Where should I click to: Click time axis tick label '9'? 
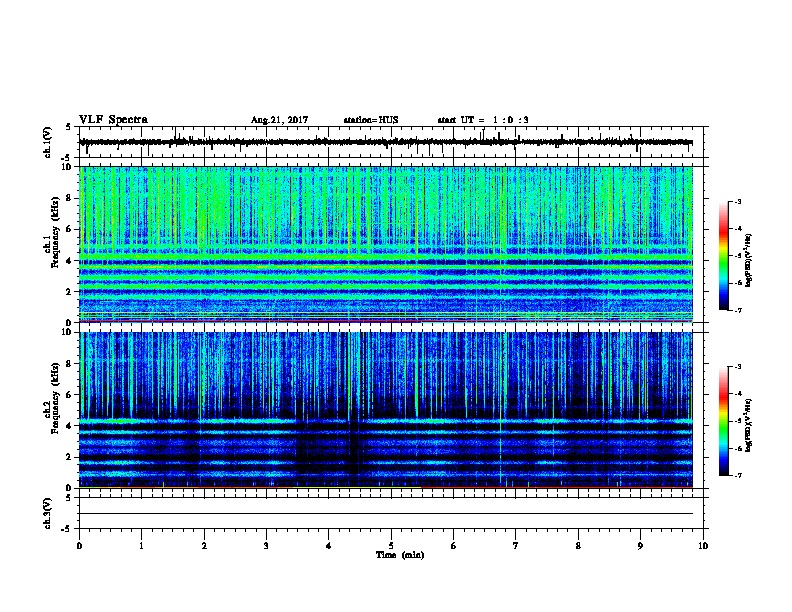(640, 546)
